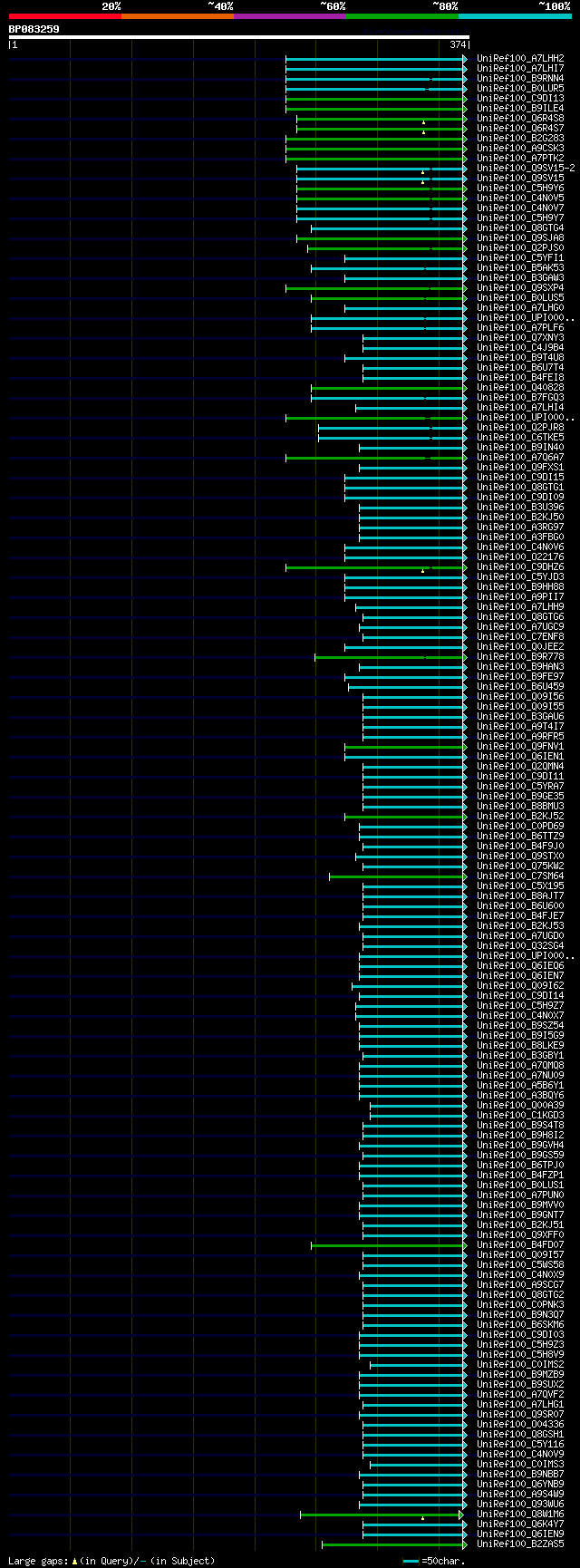Click the UniRef100_Q9SJA8 entry
This screenshot has width=580, height=1568.
(520, 237)
